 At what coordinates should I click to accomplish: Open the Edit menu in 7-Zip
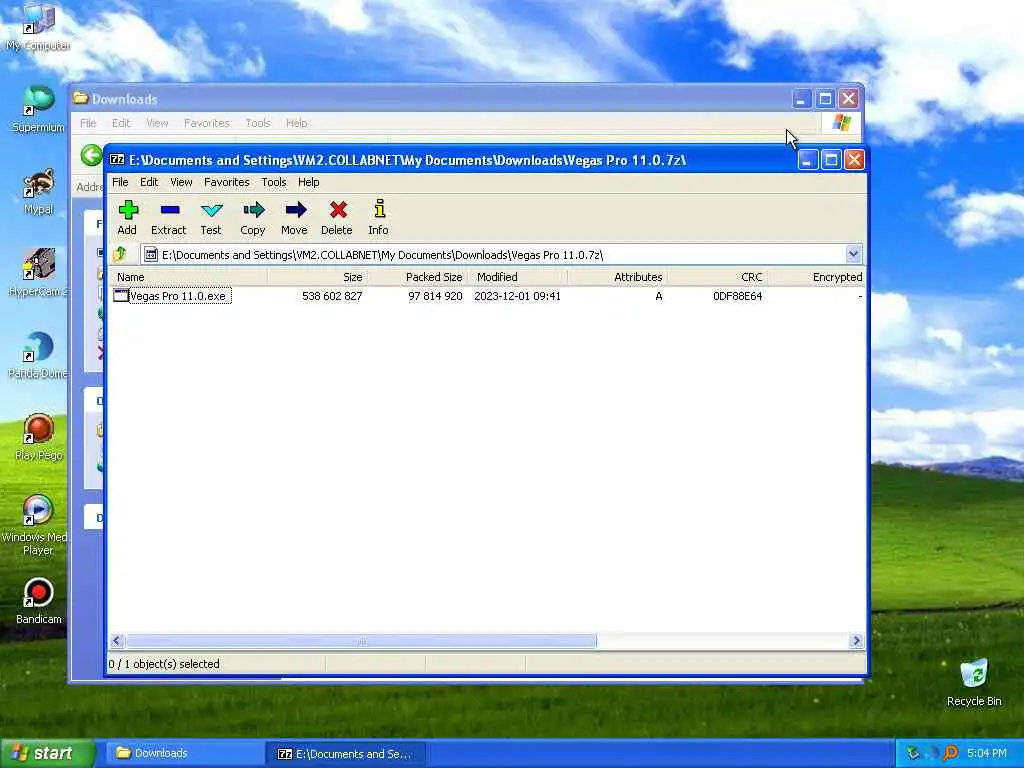coord(149,182)
